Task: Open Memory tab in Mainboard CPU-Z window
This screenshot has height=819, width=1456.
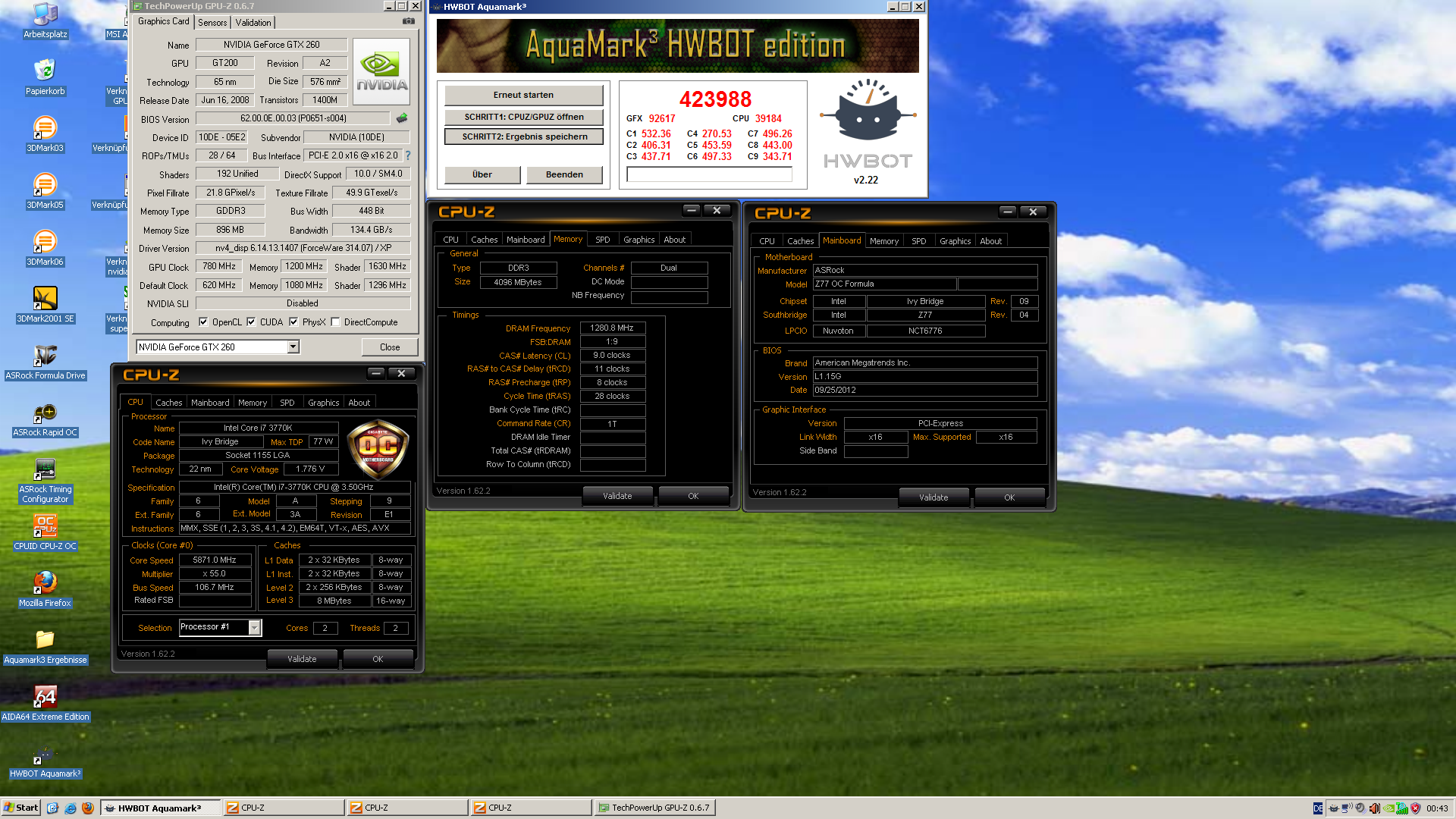Action: coord(884,241)
